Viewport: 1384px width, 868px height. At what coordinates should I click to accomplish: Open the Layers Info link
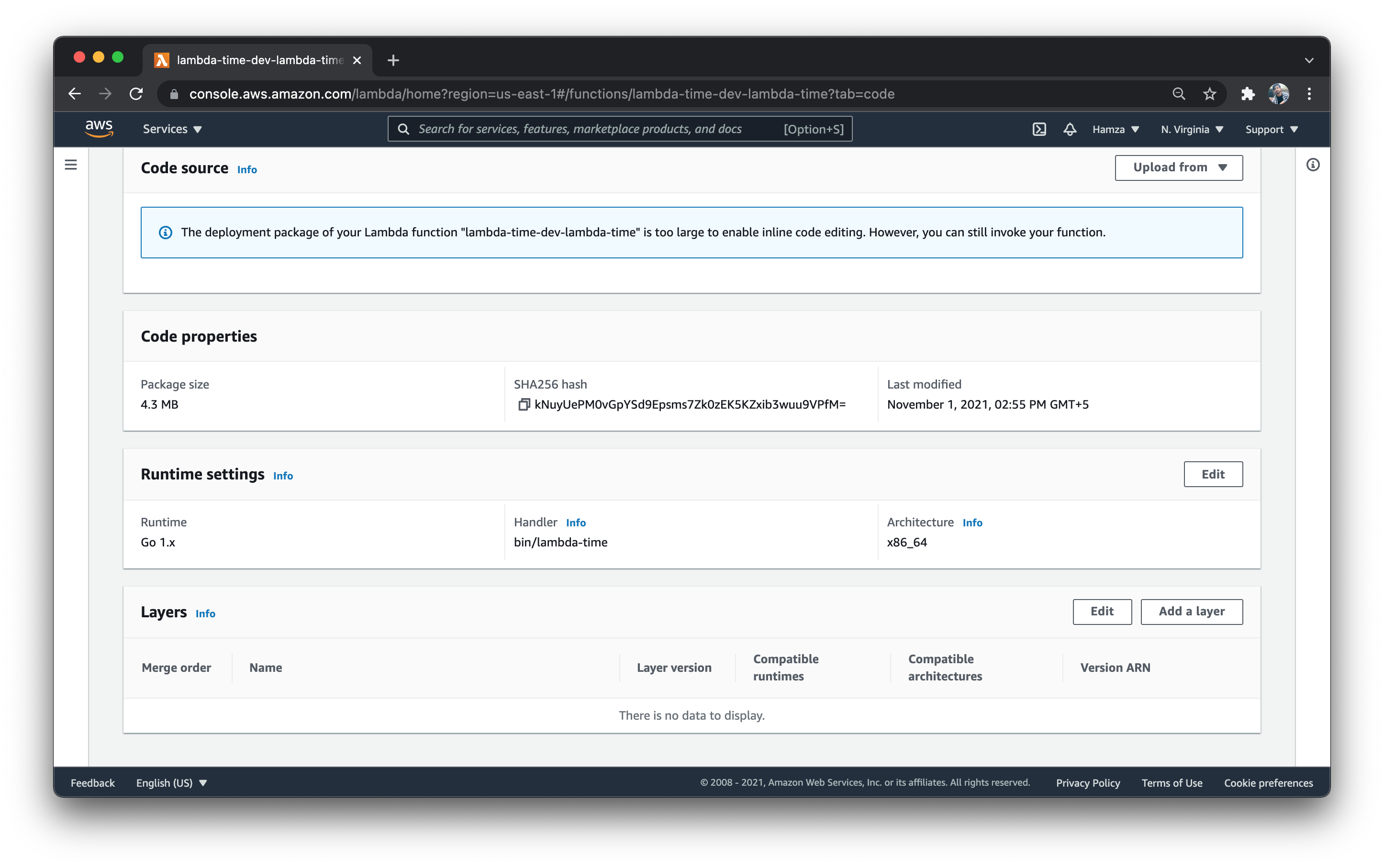click(x=205, y=614)
